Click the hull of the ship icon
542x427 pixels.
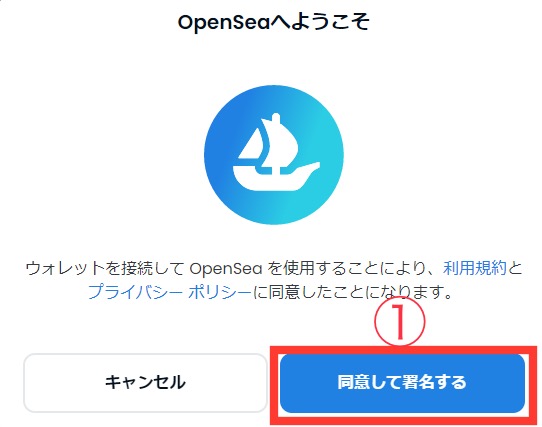[273, 180]
